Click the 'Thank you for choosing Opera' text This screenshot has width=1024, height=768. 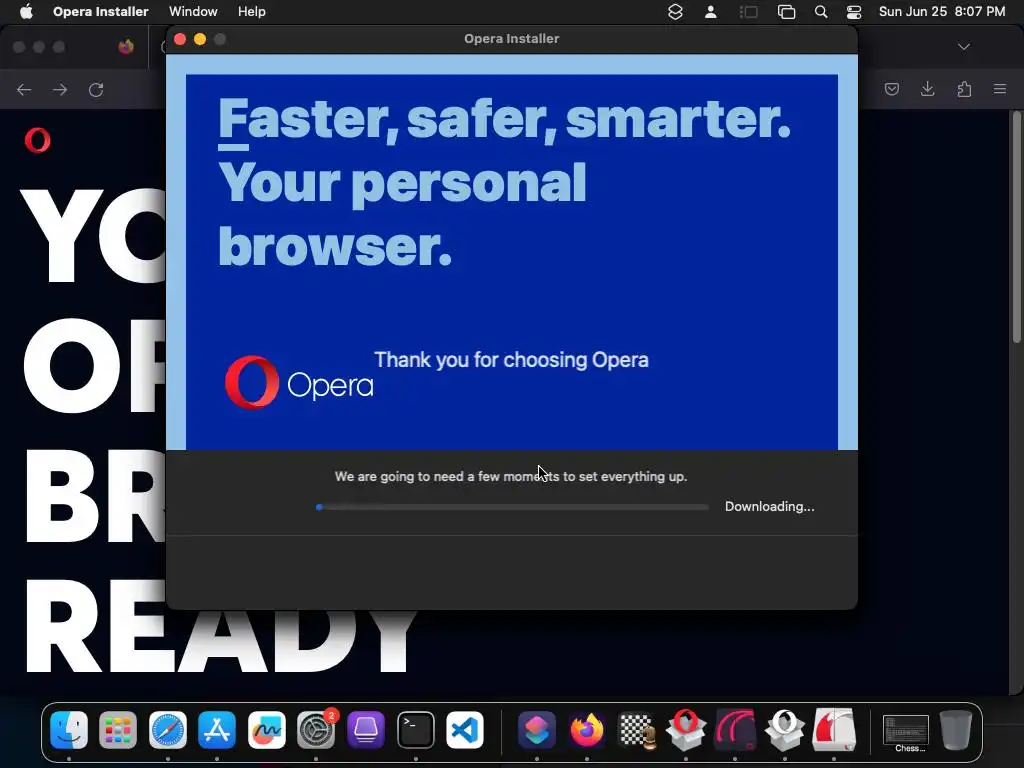[x=511, y=360]
